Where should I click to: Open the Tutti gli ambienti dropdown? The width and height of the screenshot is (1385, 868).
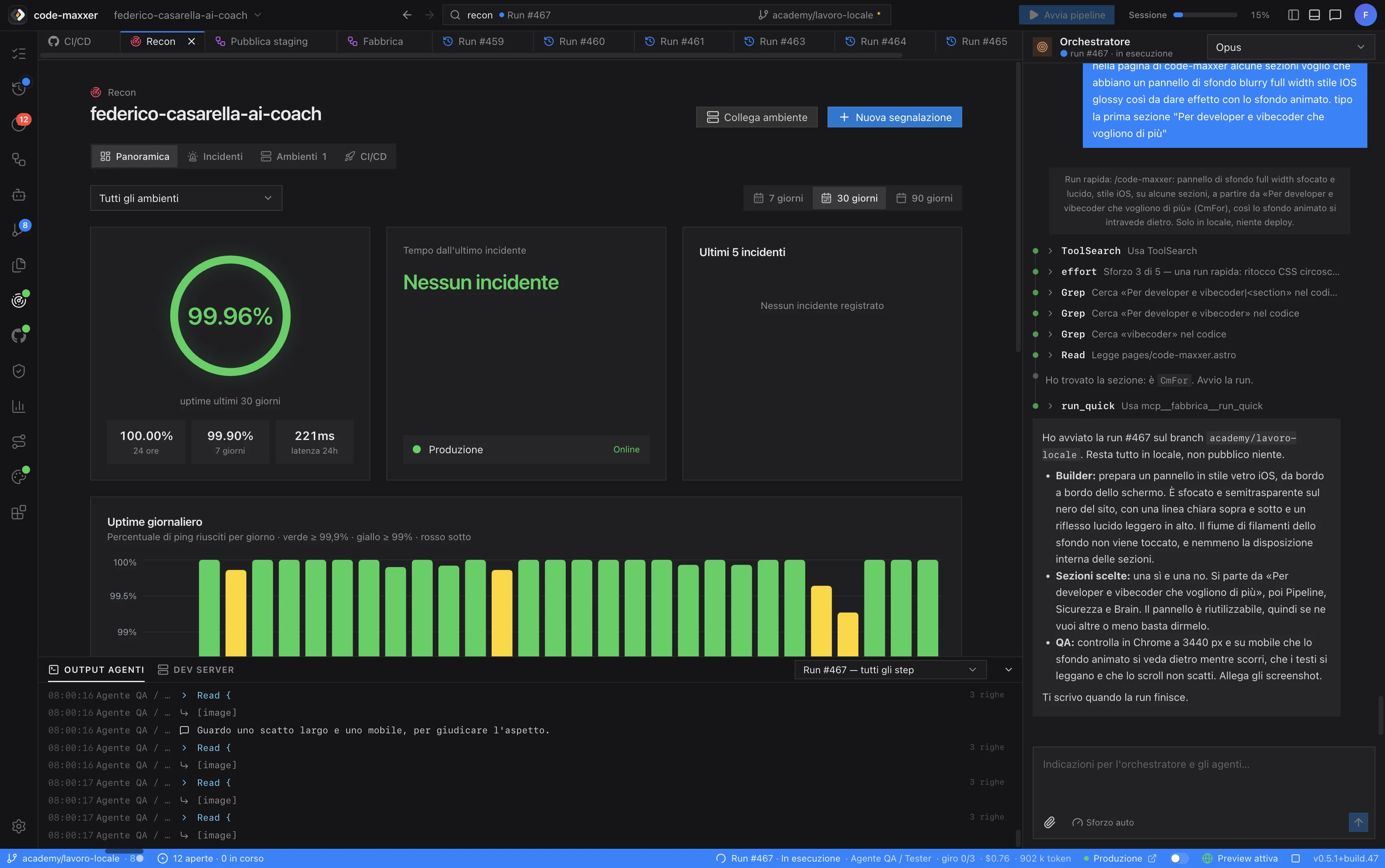pos(186,198)
